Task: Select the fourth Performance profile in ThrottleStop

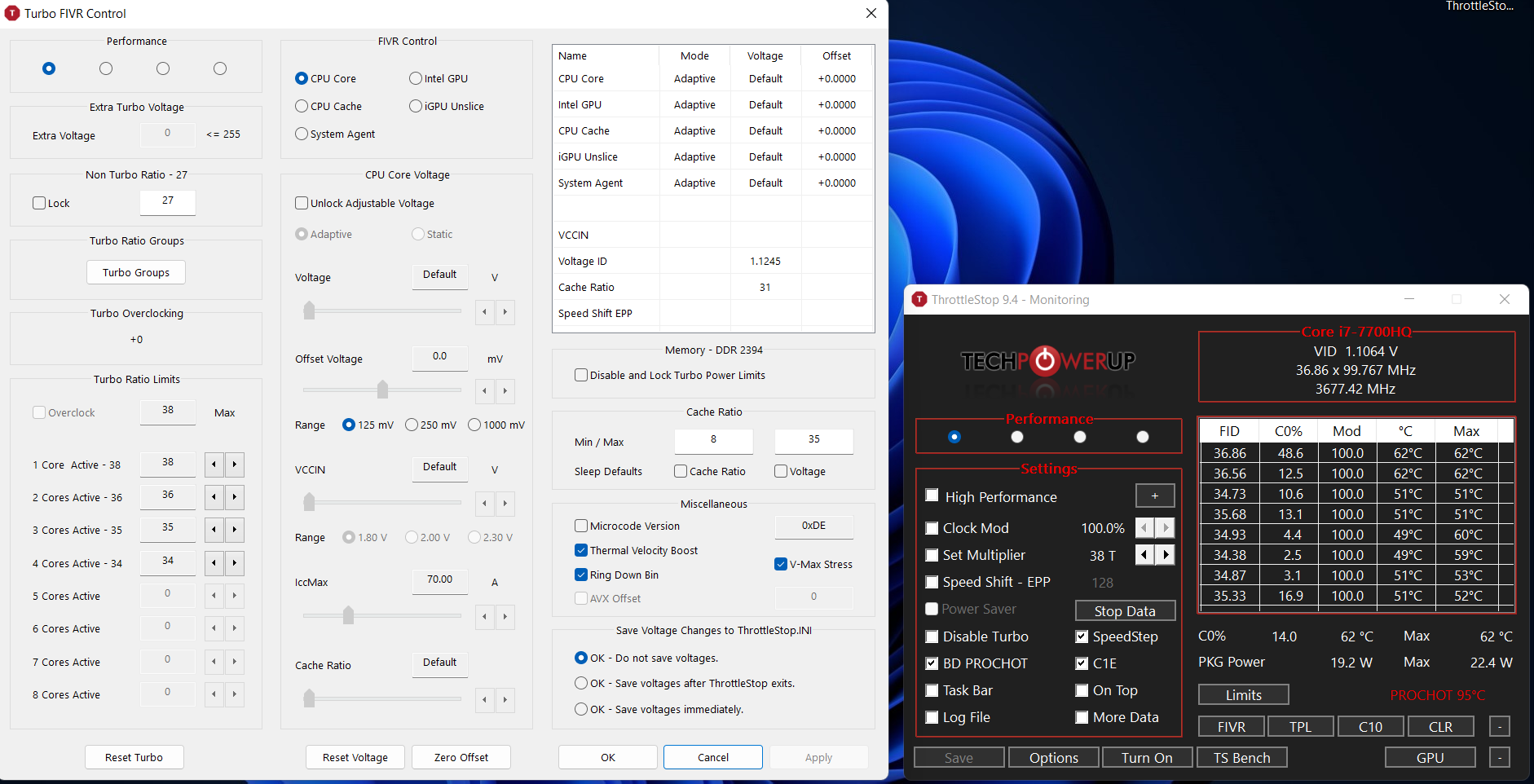Action: (1143, 437)
